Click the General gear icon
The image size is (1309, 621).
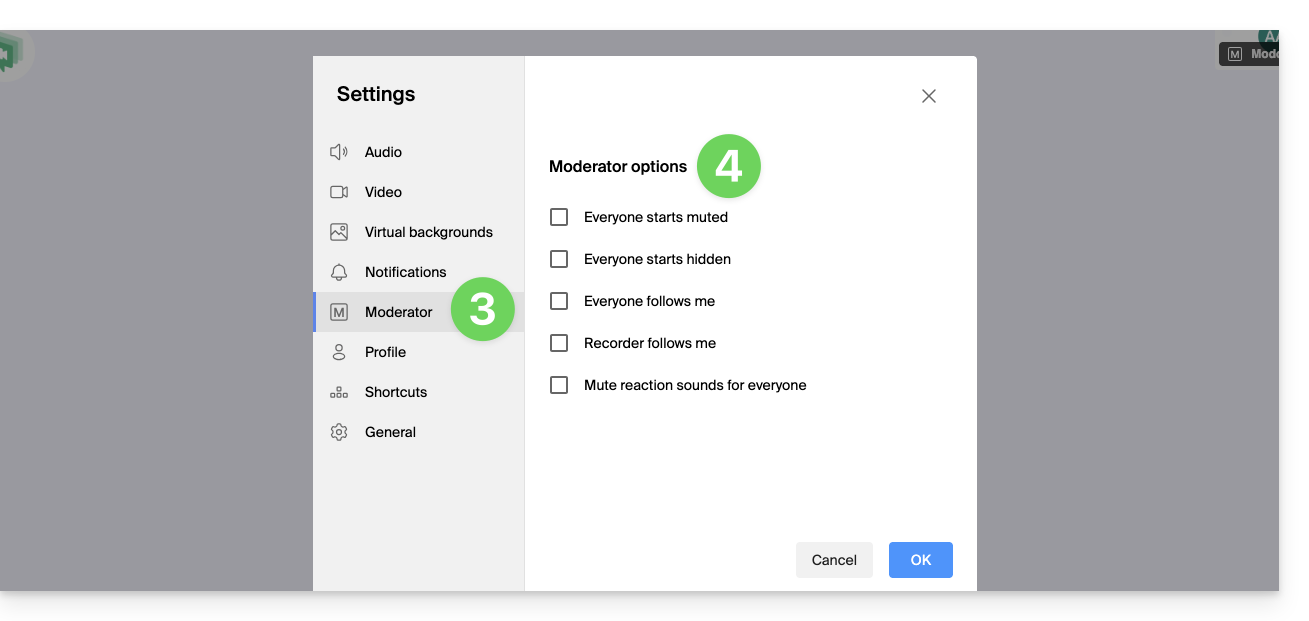tap(339, 432)
